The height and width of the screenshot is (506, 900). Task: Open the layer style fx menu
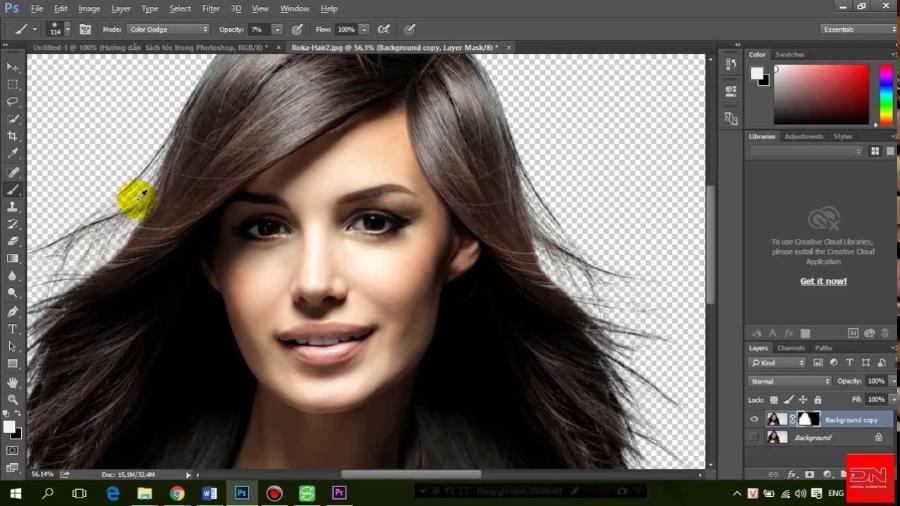tap(791, 474)
